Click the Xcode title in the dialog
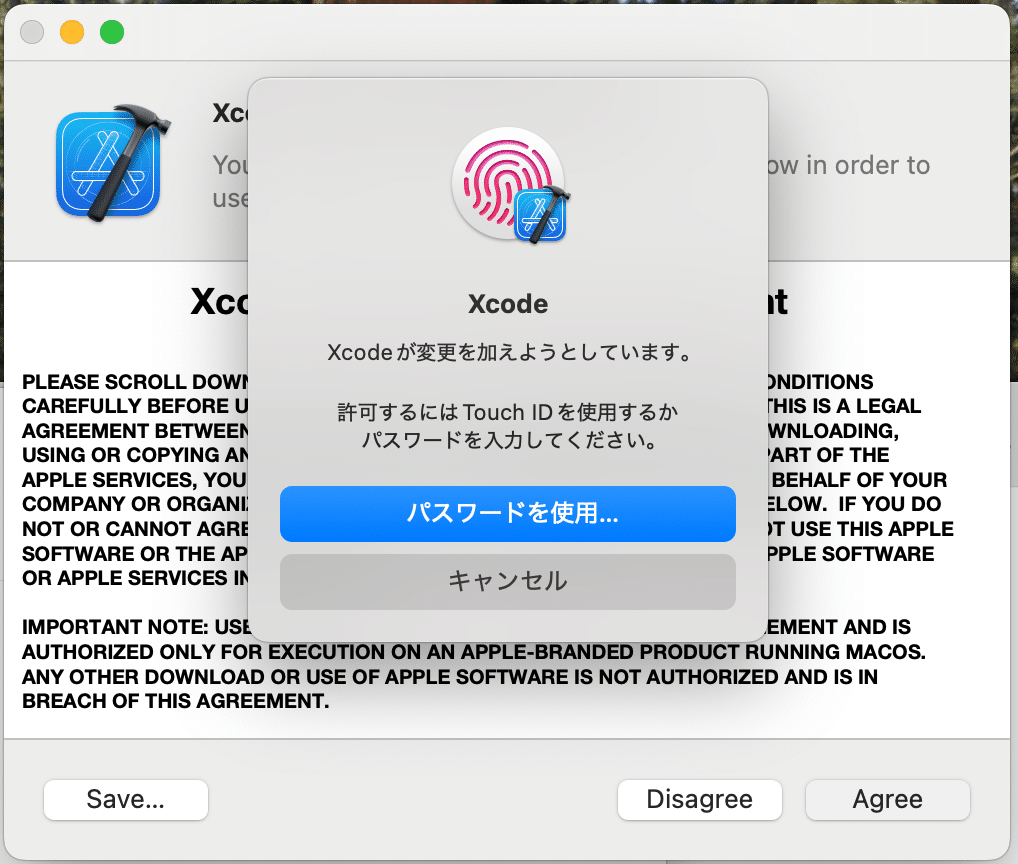The height and width of the screenshot is (864, 1018). tap(507, 304)
